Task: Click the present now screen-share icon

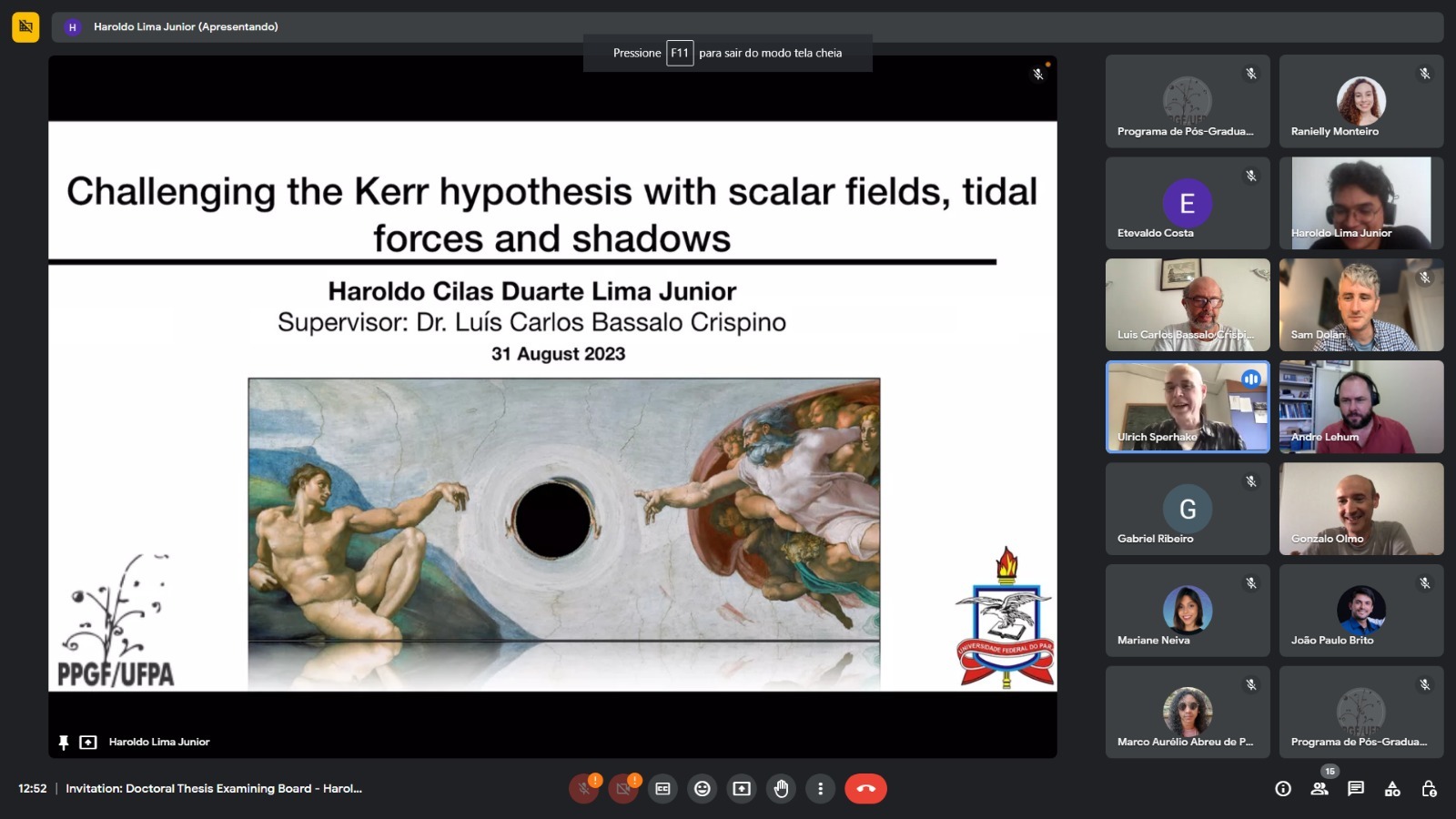Action: click(742, 789)
